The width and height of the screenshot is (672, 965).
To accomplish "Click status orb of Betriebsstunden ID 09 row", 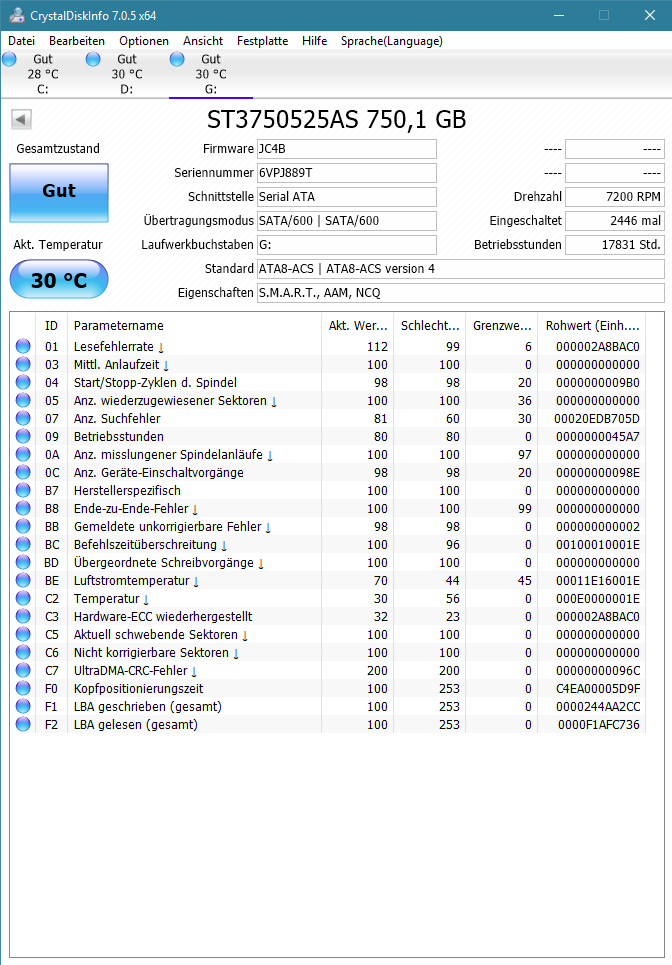I will pyautogui.click(x=23, y=436).
